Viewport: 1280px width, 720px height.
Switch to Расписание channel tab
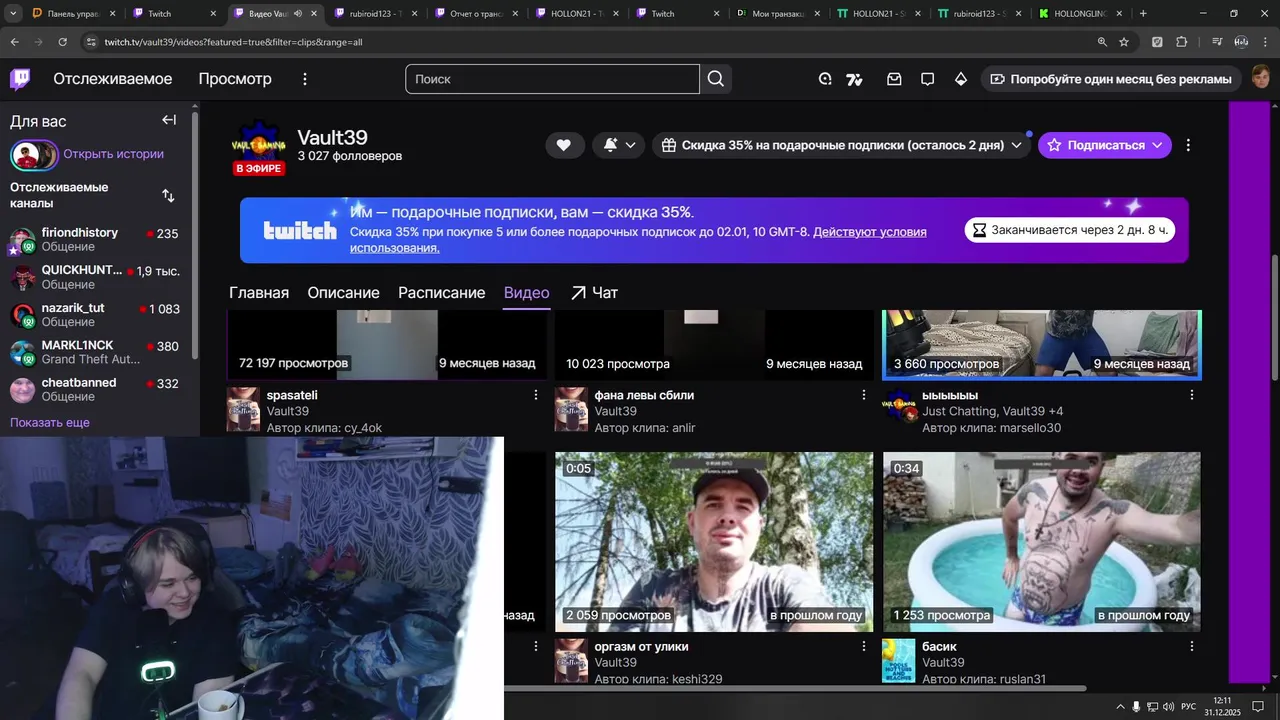441,293
